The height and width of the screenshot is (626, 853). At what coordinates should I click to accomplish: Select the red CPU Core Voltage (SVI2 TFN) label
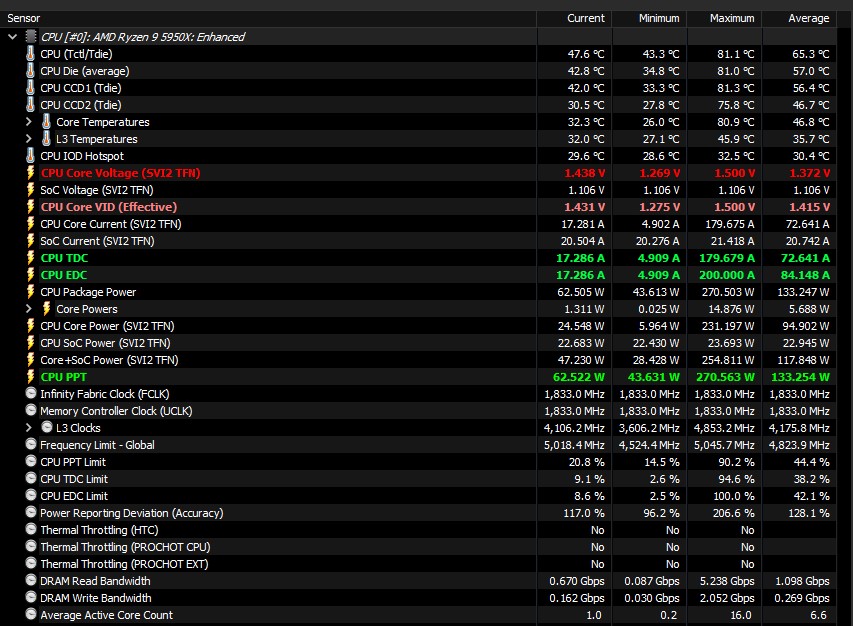(x=120, y=173)
